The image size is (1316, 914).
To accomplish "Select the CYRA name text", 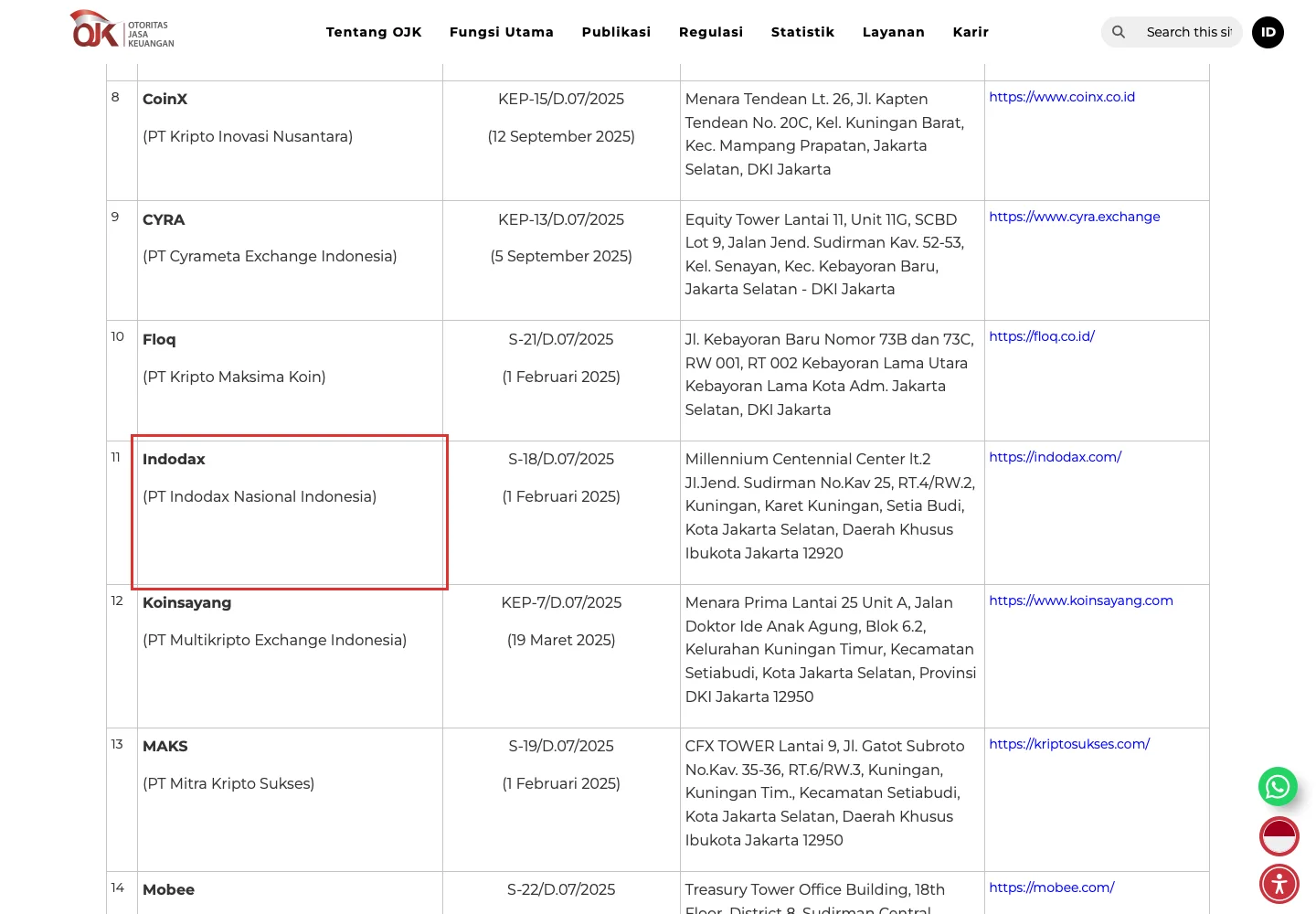I will 164,219.
